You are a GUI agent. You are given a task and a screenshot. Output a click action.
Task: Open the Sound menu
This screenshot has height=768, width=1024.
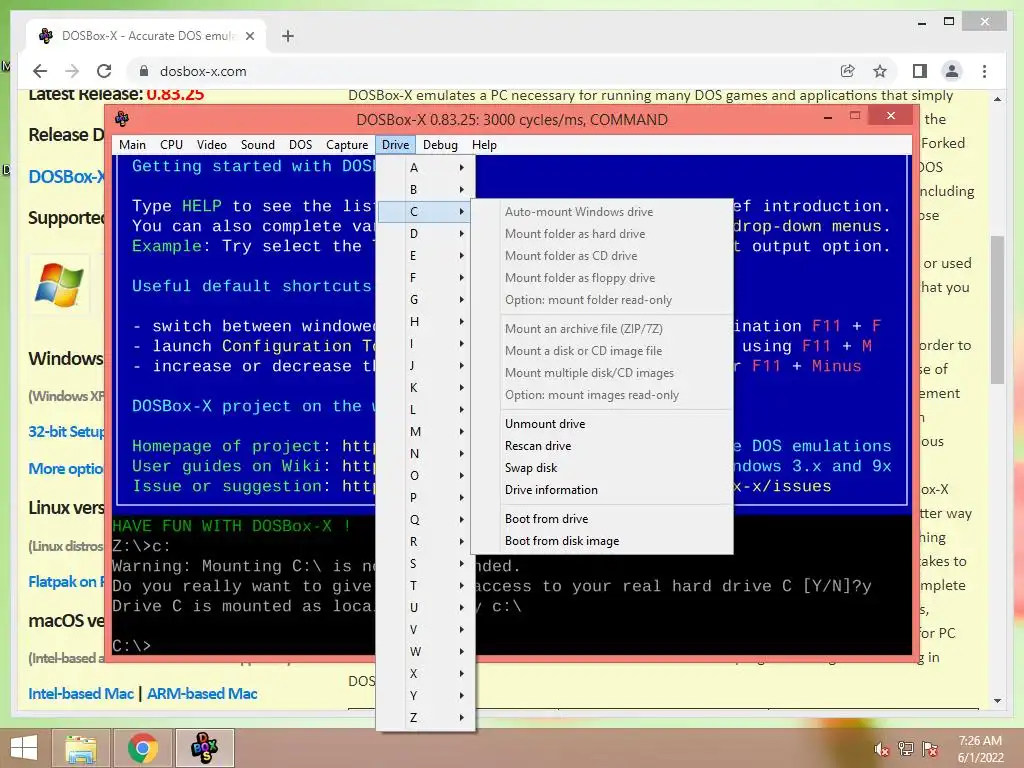[258, 145]
